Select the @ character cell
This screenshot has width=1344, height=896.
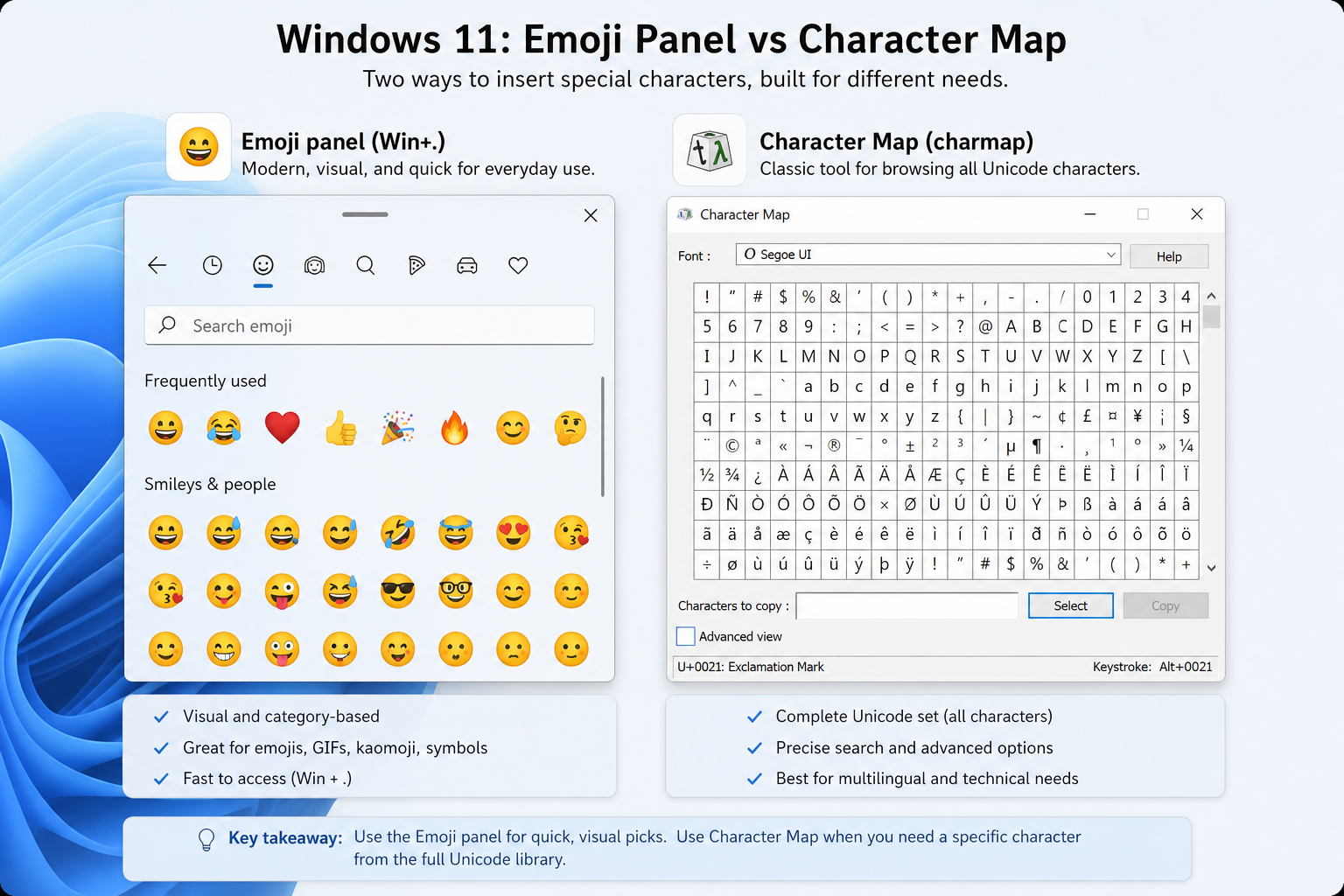985,326
